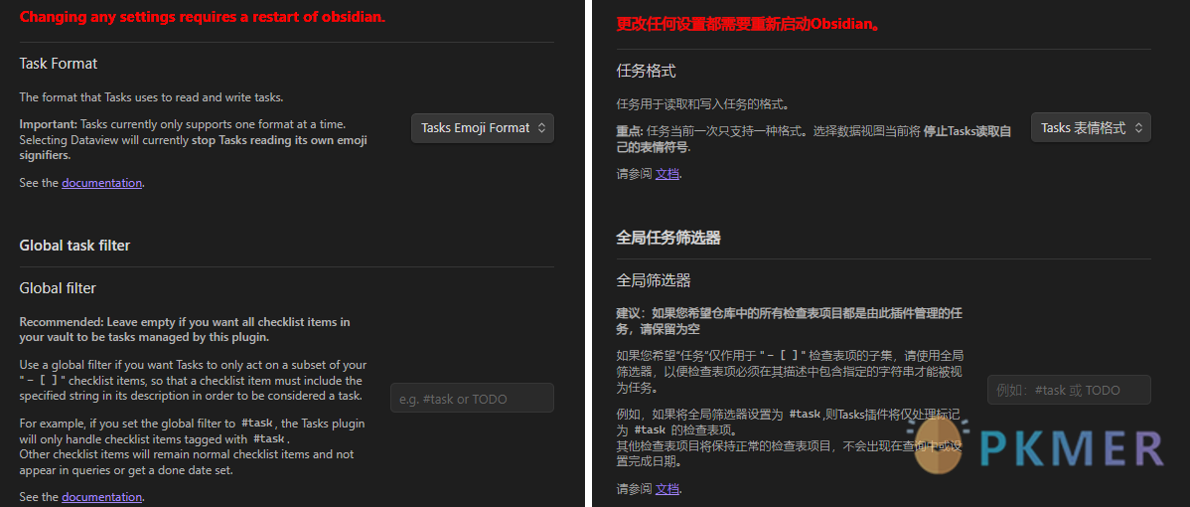Select the 'Global filter' setting name
Screen dimensions: 1190x507
(x=58, y=288)
